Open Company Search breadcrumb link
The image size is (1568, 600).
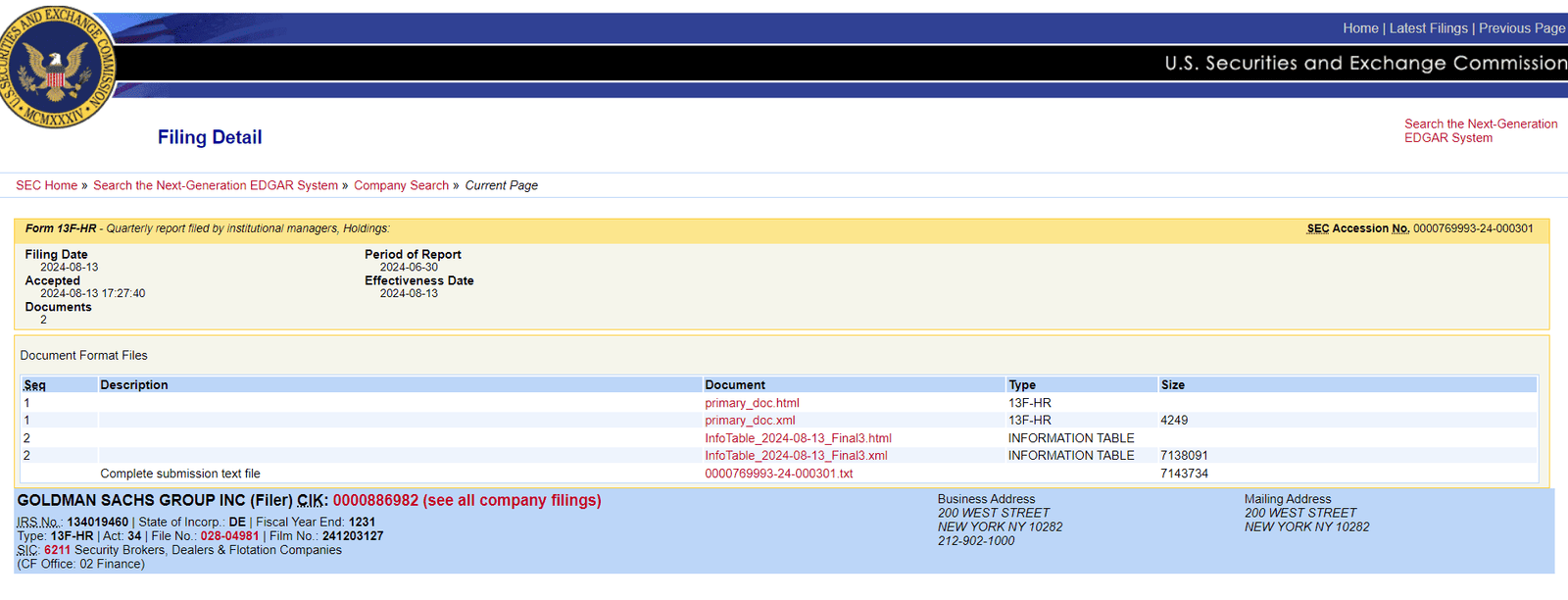pos(401,185)
